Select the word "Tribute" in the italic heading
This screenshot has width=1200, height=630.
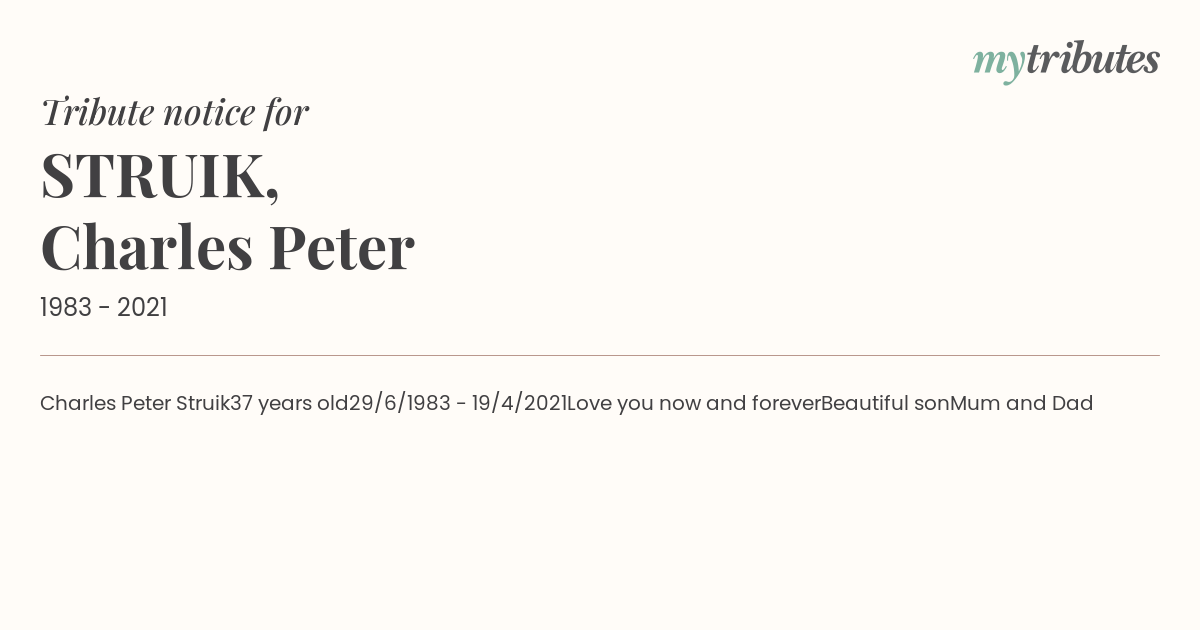click(97, 113)
